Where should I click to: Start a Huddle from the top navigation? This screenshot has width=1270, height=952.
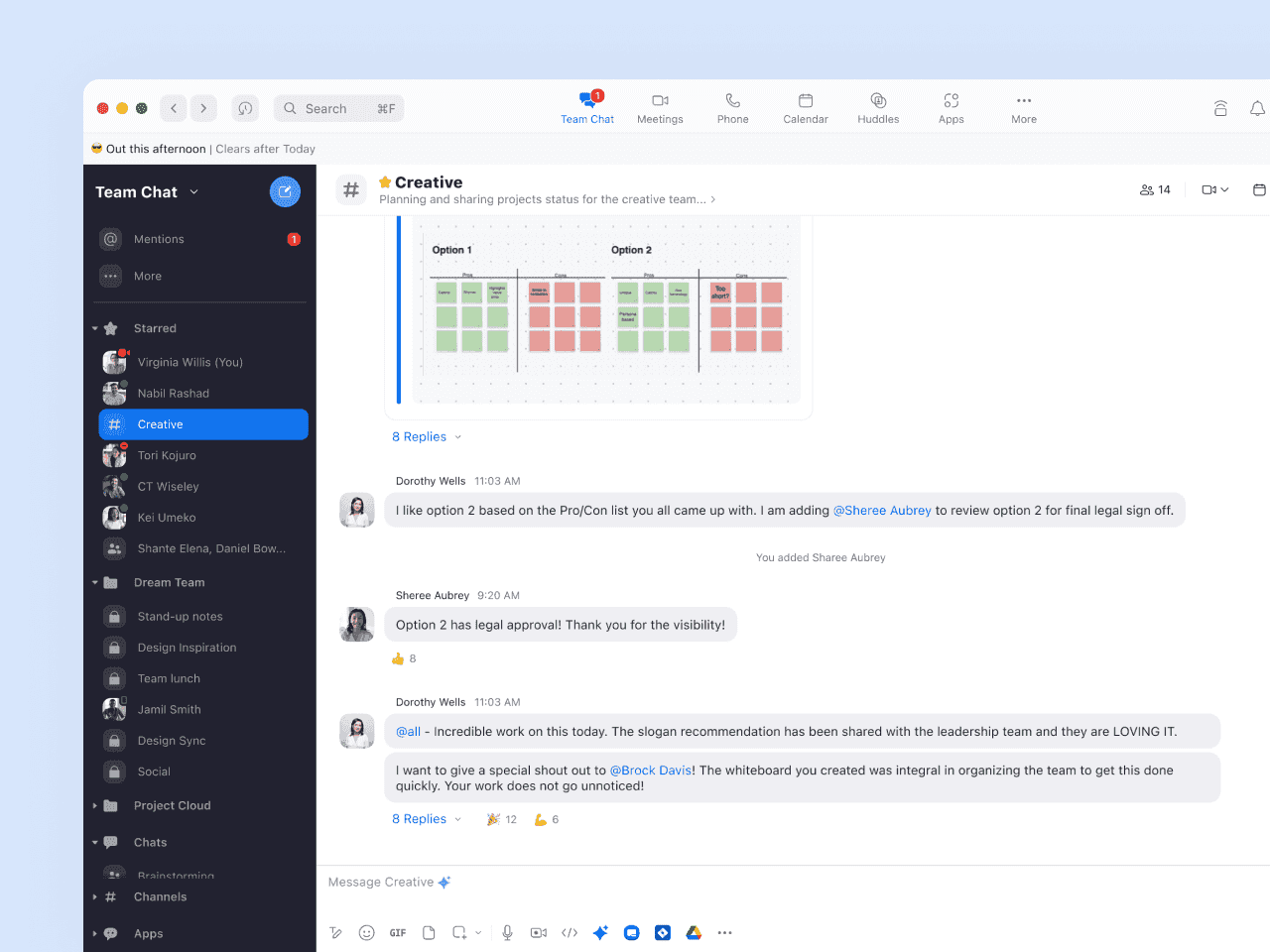click(x=877, y=107)
